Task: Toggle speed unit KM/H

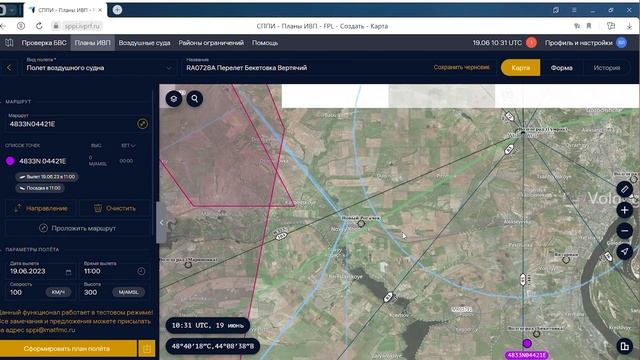Action: (x=58, y=292)
